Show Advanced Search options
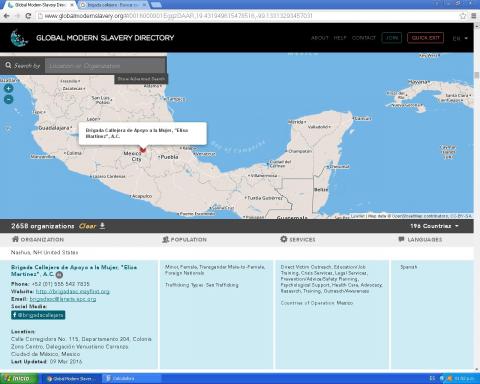The image size is (480, 384). click(141, 79)
